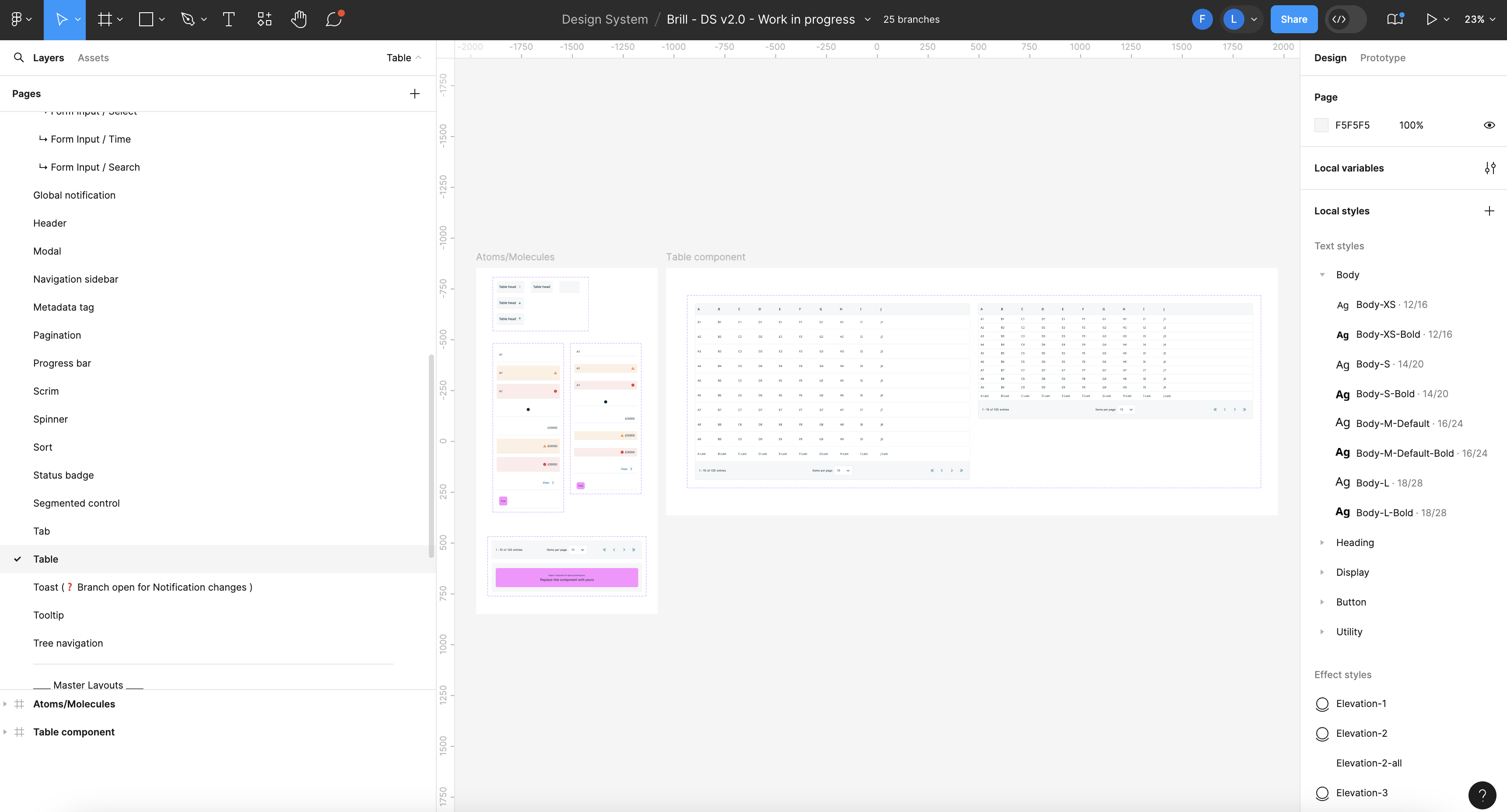Click the F5F5F5 page color swatch
Screen dimensions: 1507x812
1322,125
